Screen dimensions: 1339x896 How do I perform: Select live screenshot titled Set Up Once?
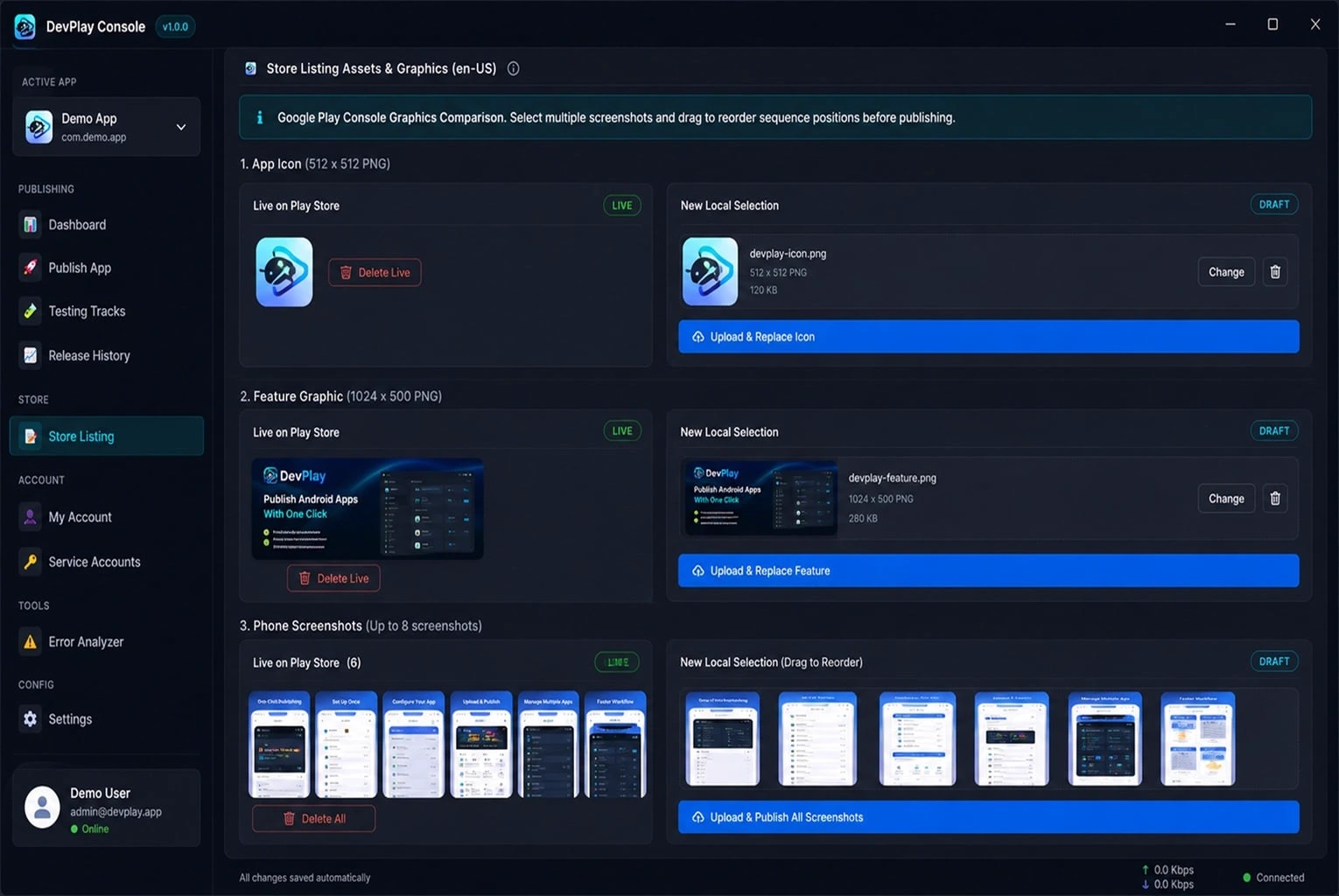coord(347,745)
